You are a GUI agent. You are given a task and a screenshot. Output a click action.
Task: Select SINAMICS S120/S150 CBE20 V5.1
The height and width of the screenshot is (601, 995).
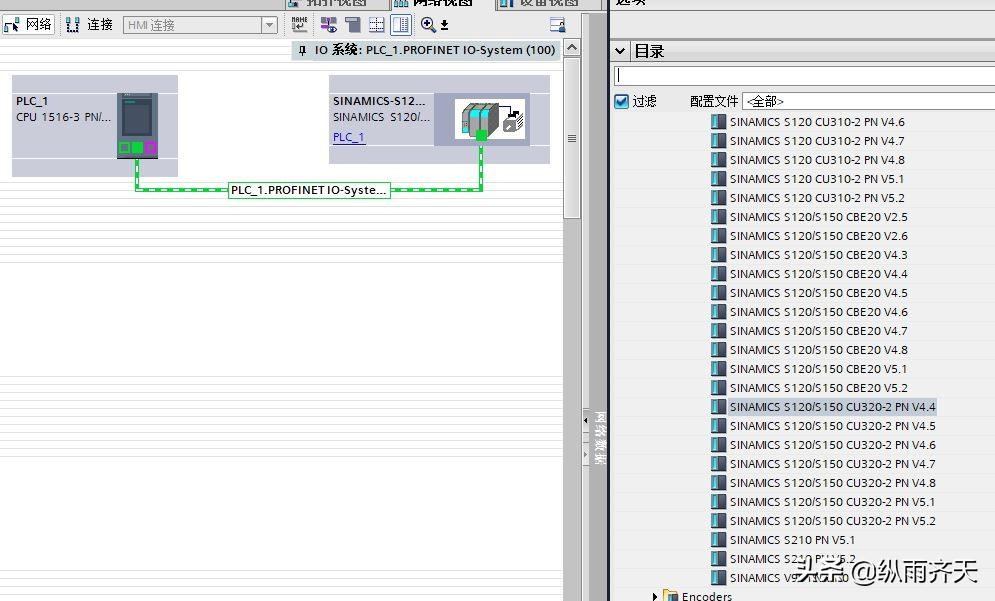819,369
